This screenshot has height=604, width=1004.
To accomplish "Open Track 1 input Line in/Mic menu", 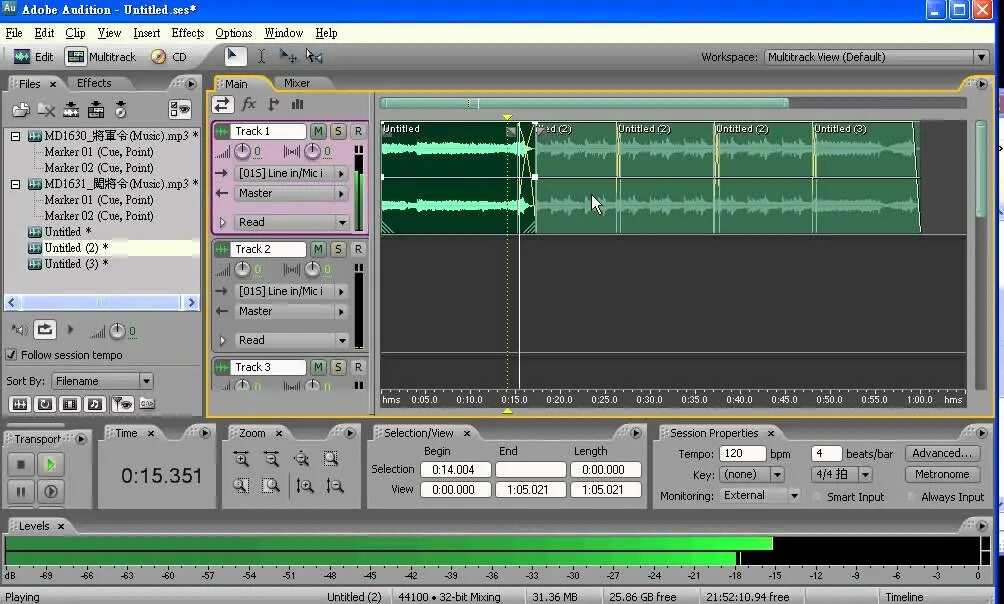I will coord(291,174).
